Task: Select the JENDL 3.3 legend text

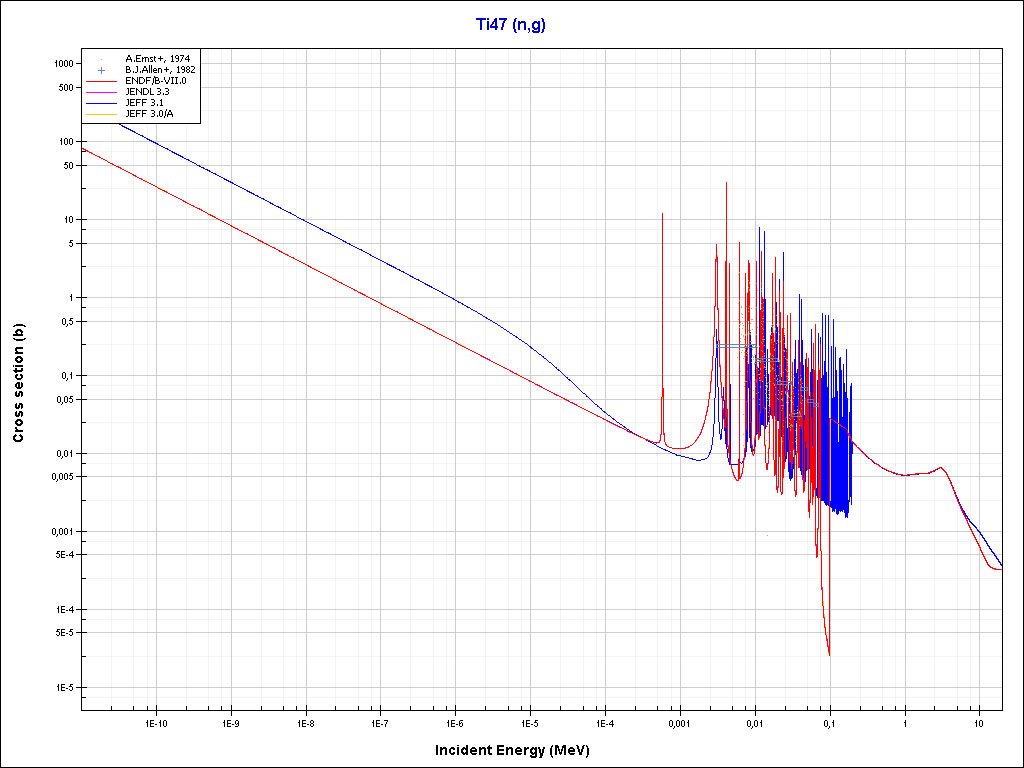Action: click(146, 92)
